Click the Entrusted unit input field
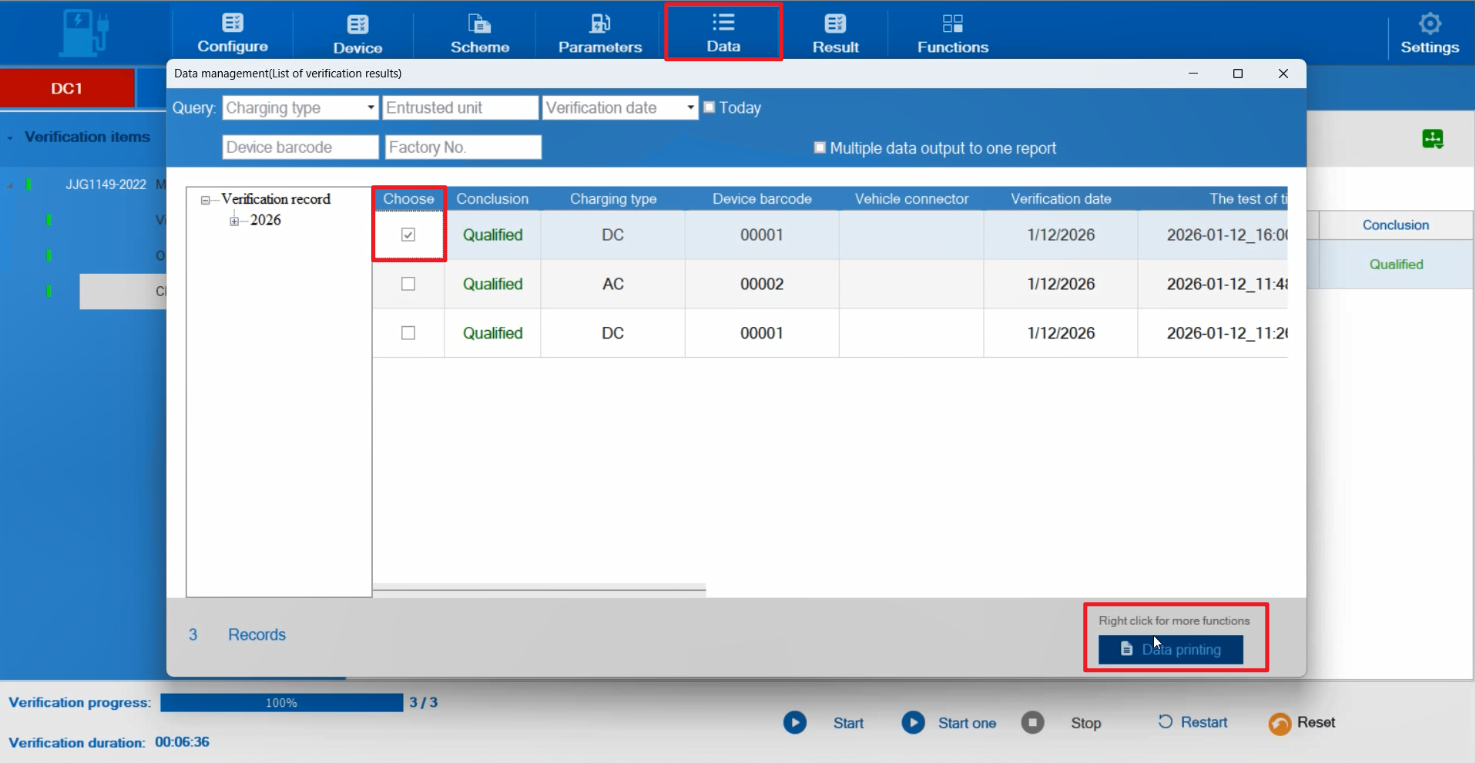Viewport: 1475px width, 763px height. 460,108
